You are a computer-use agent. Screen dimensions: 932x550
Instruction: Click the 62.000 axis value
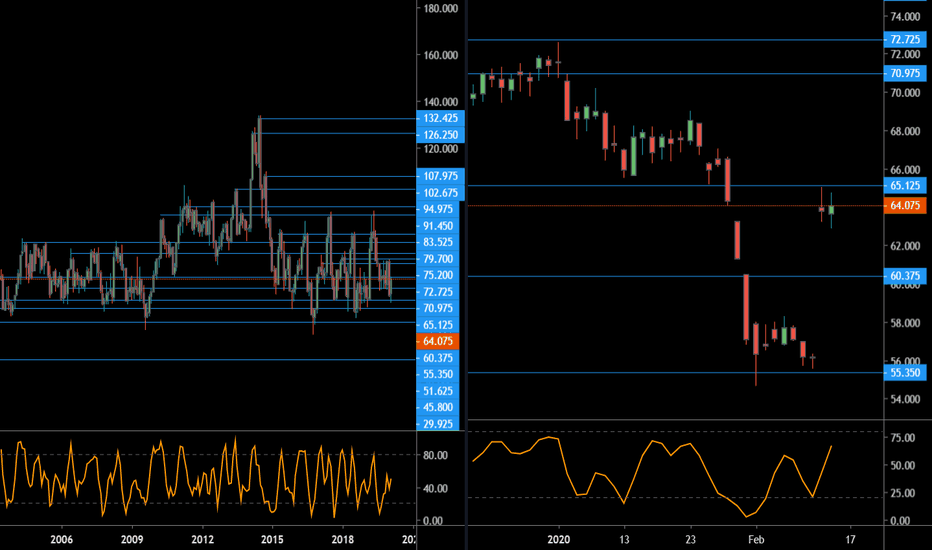click(x=905, y=246)
